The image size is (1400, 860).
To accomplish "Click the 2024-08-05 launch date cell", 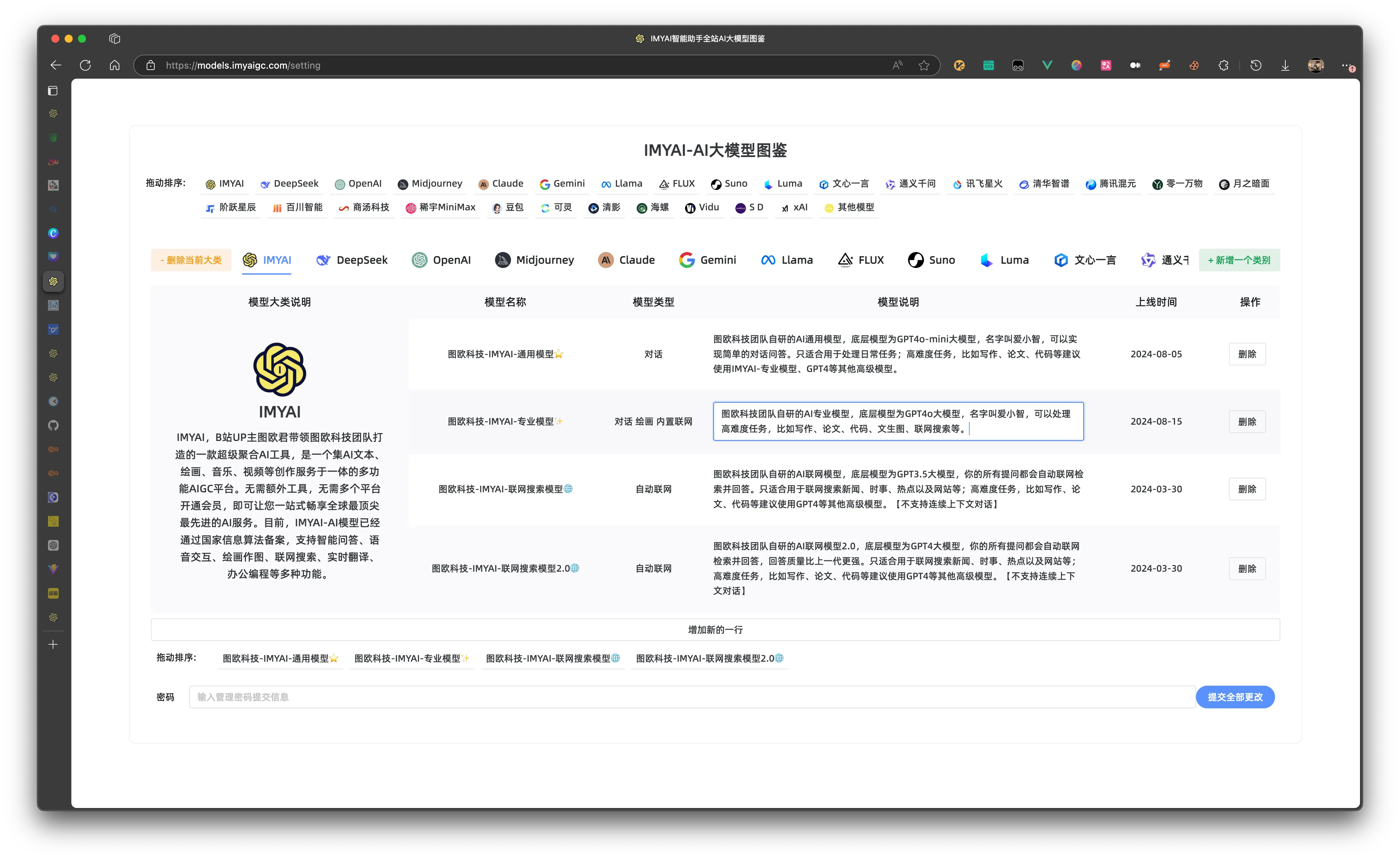I will 1156,354.
